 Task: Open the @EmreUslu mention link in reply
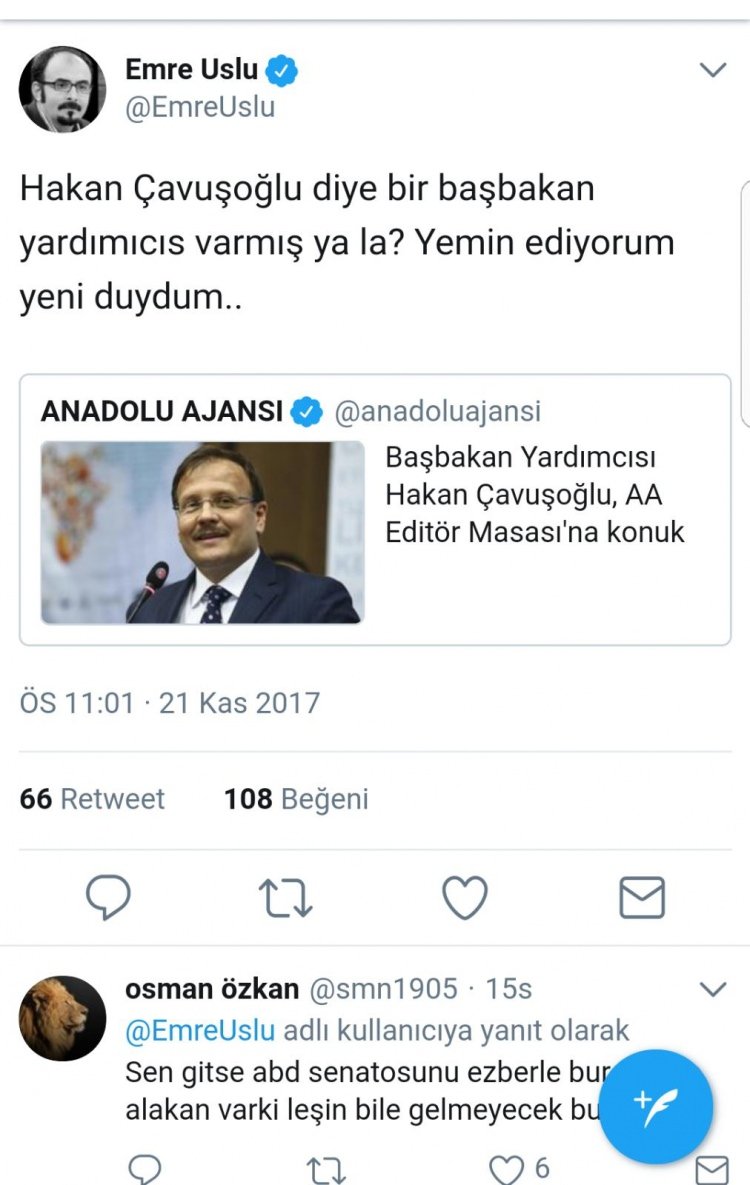coord(200,1030)
